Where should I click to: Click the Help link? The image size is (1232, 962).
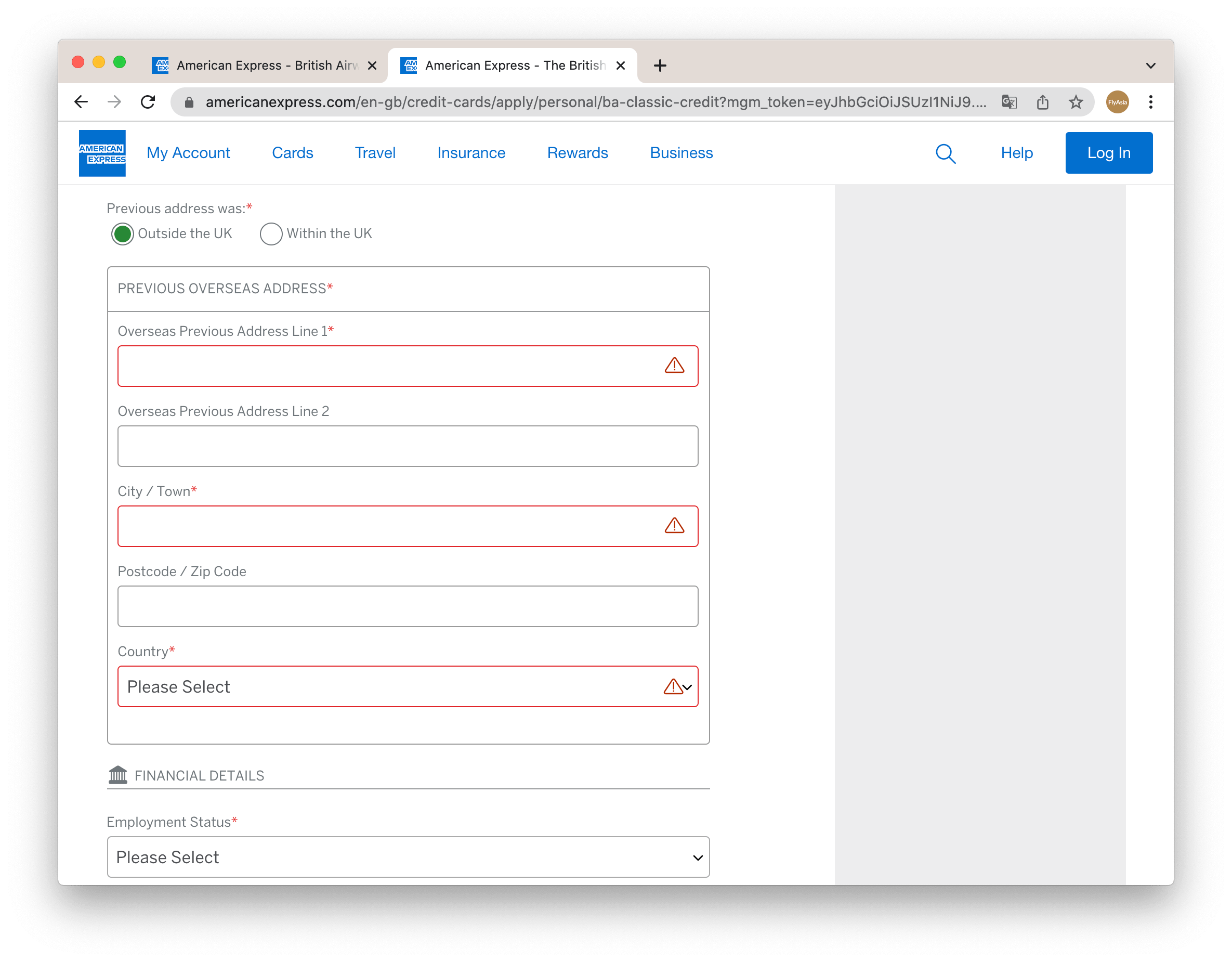point(1016,153)
